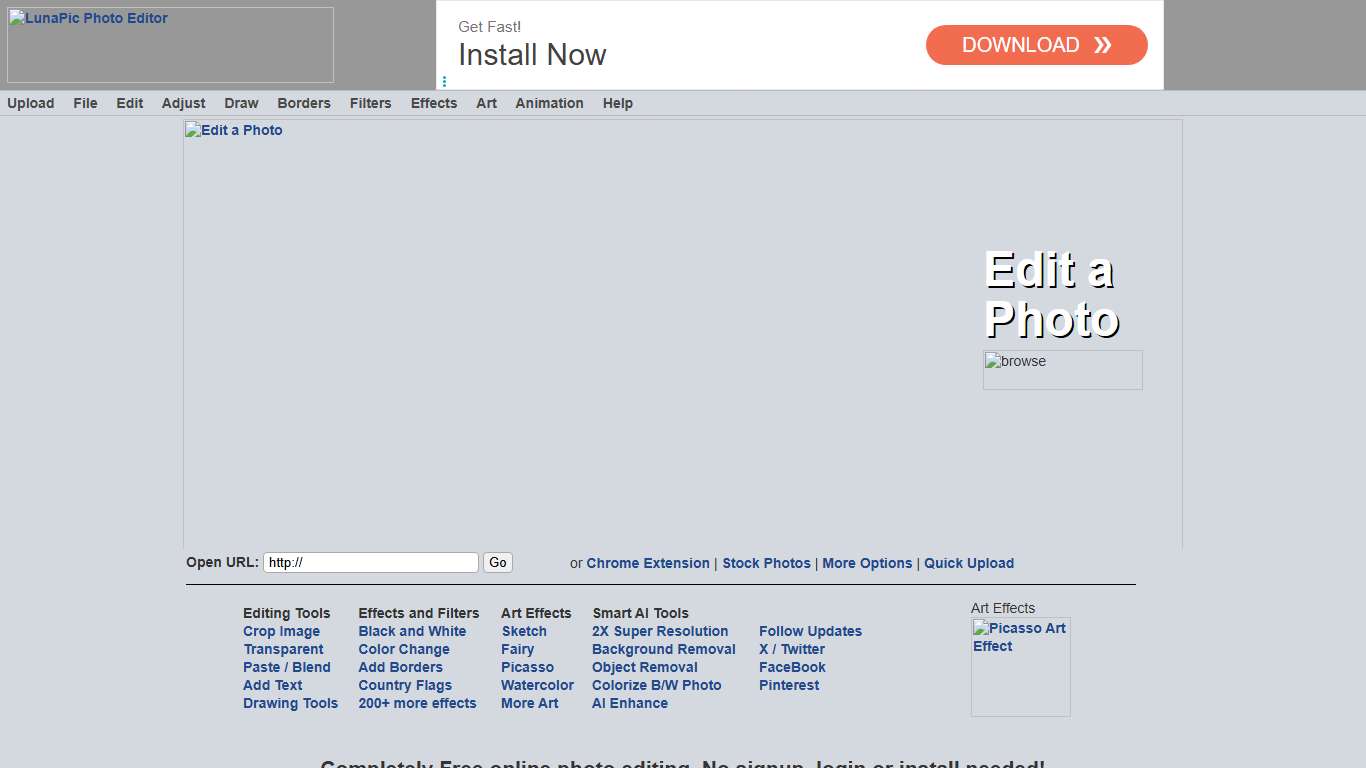Screen dimensions: 1366x768
Task: Choose the Black and White effect
Action: click(412, 631)
